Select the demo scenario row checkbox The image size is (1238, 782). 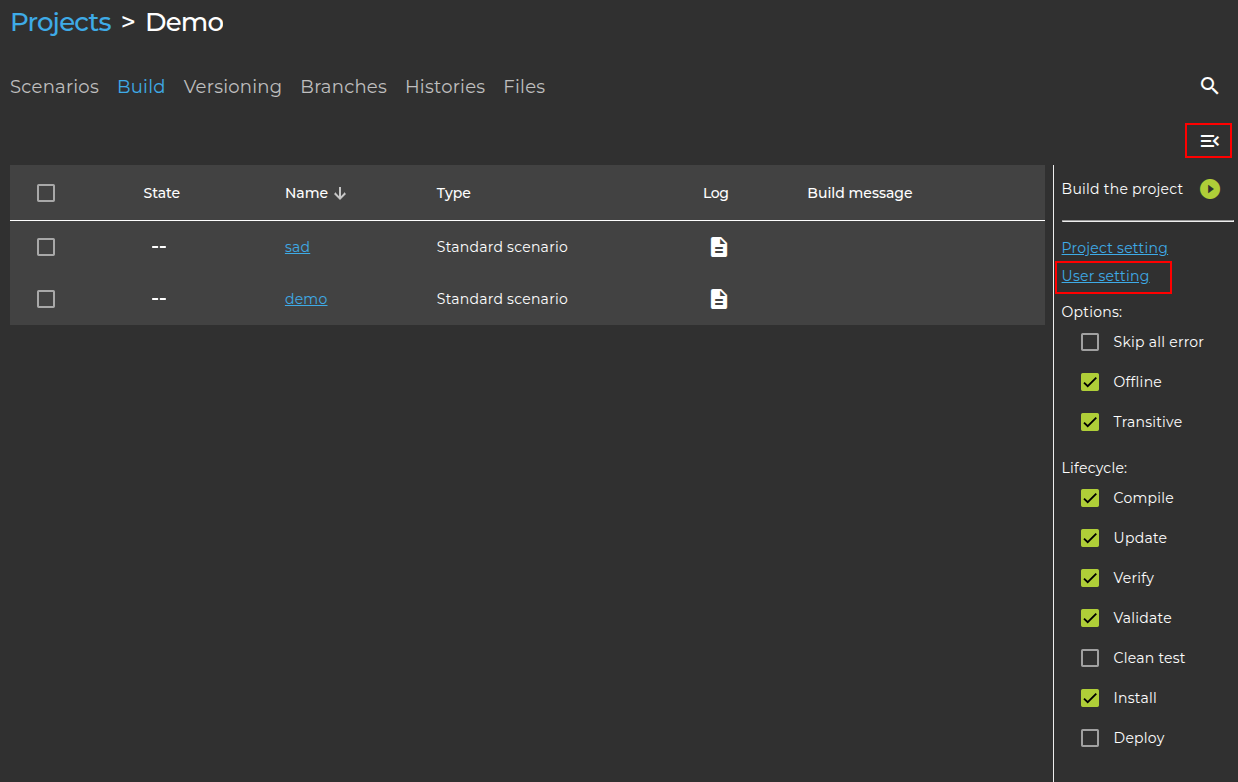pos(46,299)
